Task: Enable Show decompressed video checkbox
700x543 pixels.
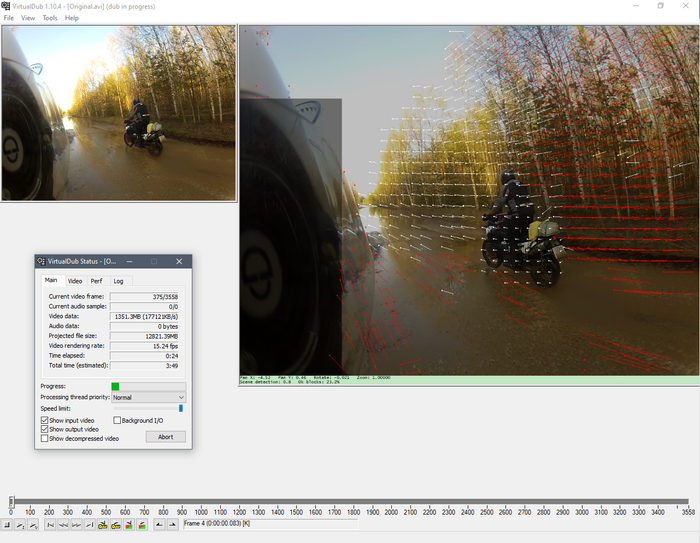Action: point(45,439)
